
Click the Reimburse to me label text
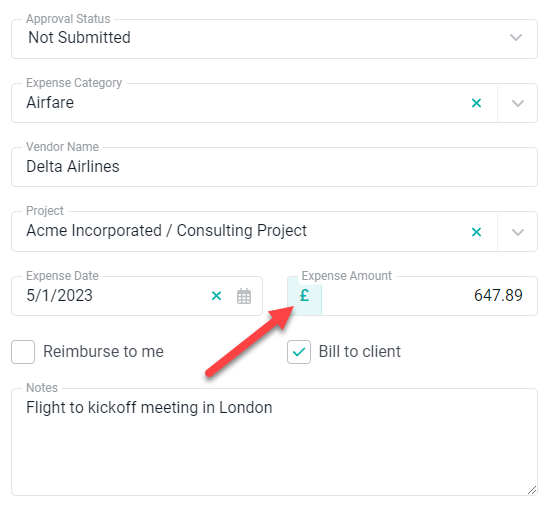click(x=103, y=352)
